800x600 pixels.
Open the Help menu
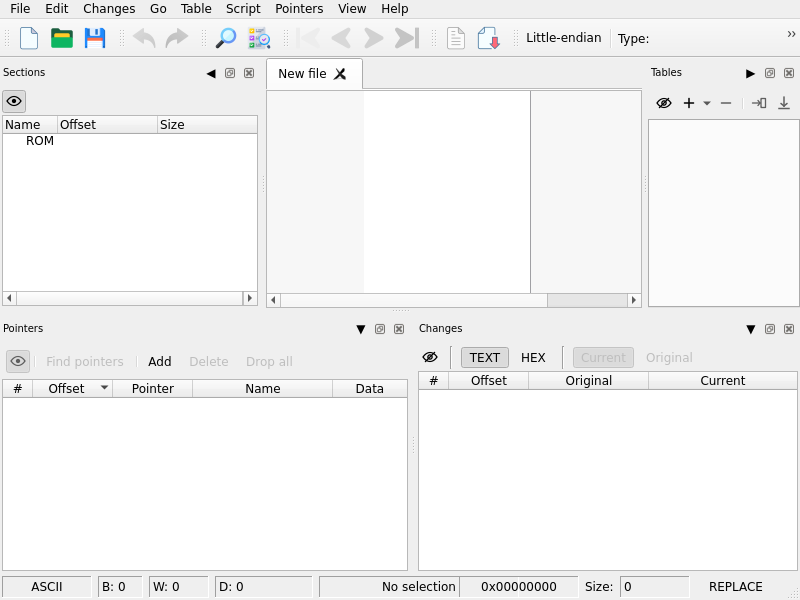coord(395,9)
